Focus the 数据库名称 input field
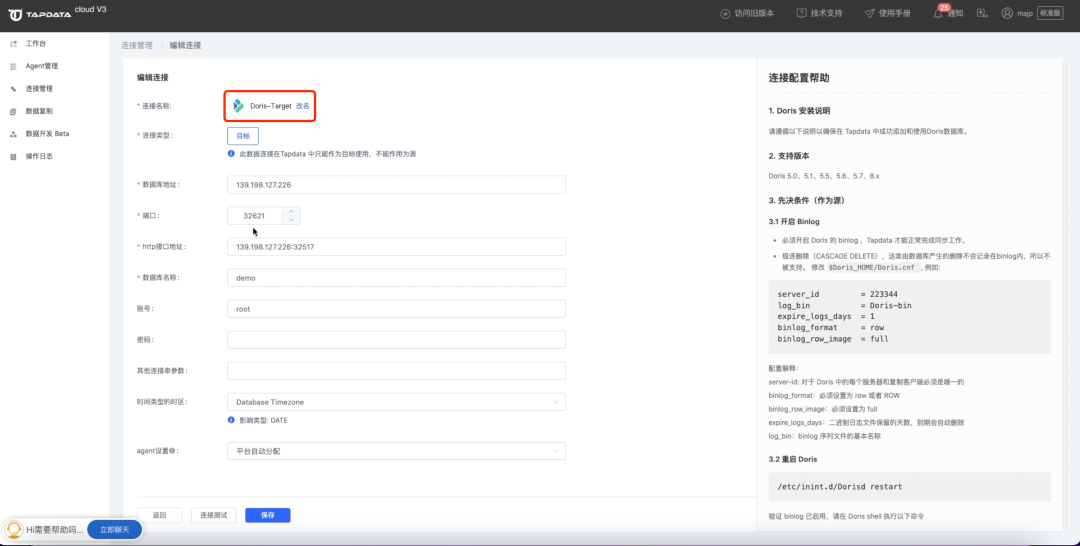 point(396,277)
